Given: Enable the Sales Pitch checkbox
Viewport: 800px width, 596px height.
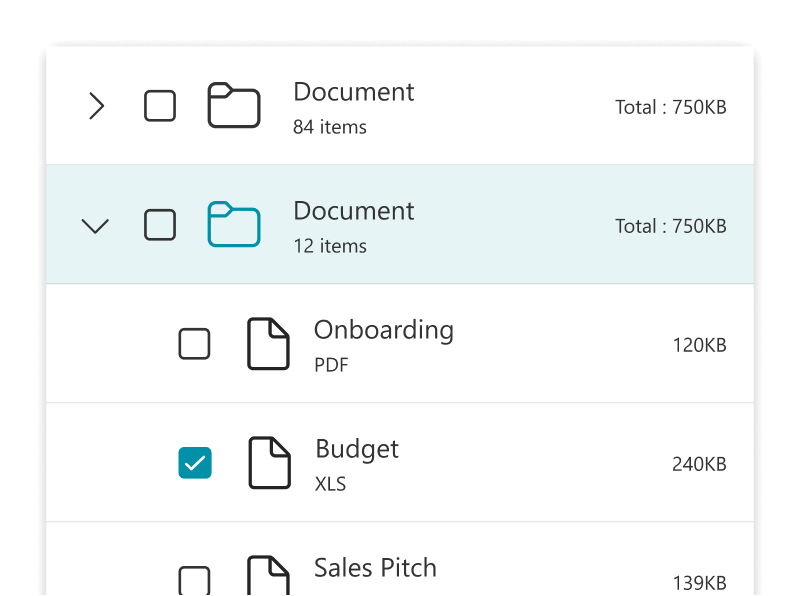Looking at the screenshot, I should pyautogui.click(x=194, y=581).
